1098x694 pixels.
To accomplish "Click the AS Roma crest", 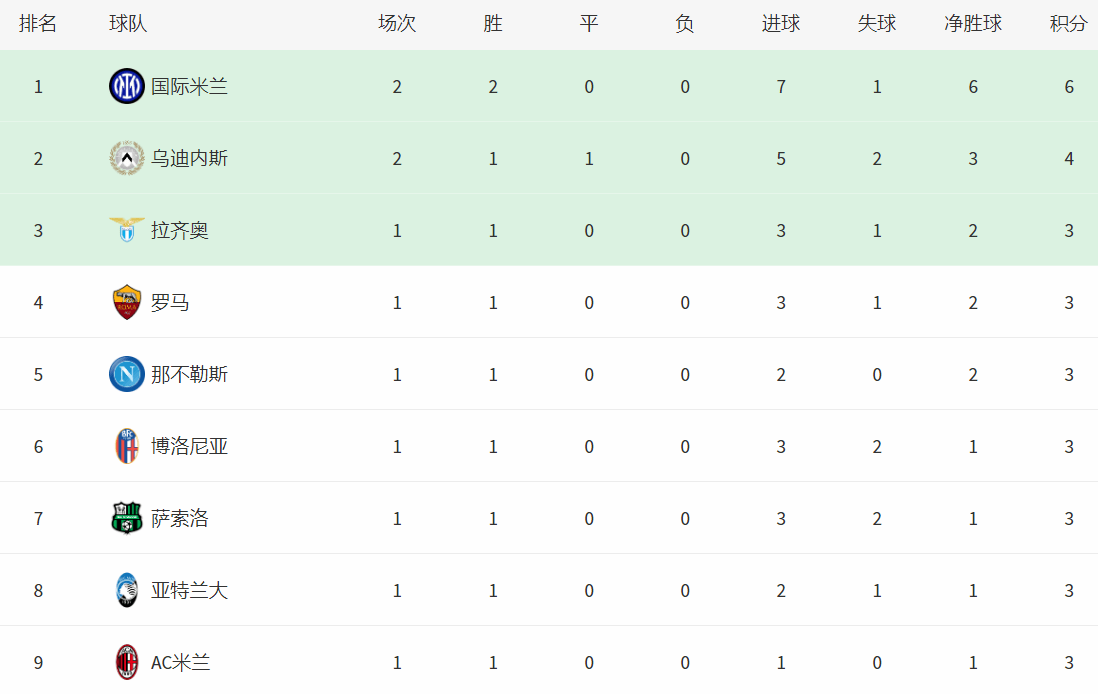I will [x=127, y=303].
